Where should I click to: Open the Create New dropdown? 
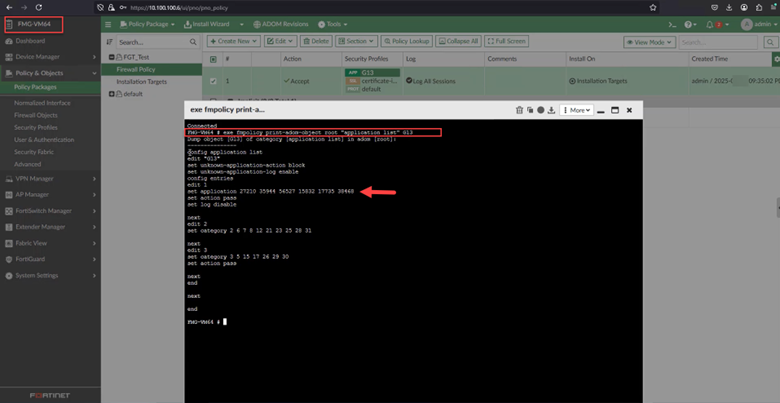(x=233, y=41)
